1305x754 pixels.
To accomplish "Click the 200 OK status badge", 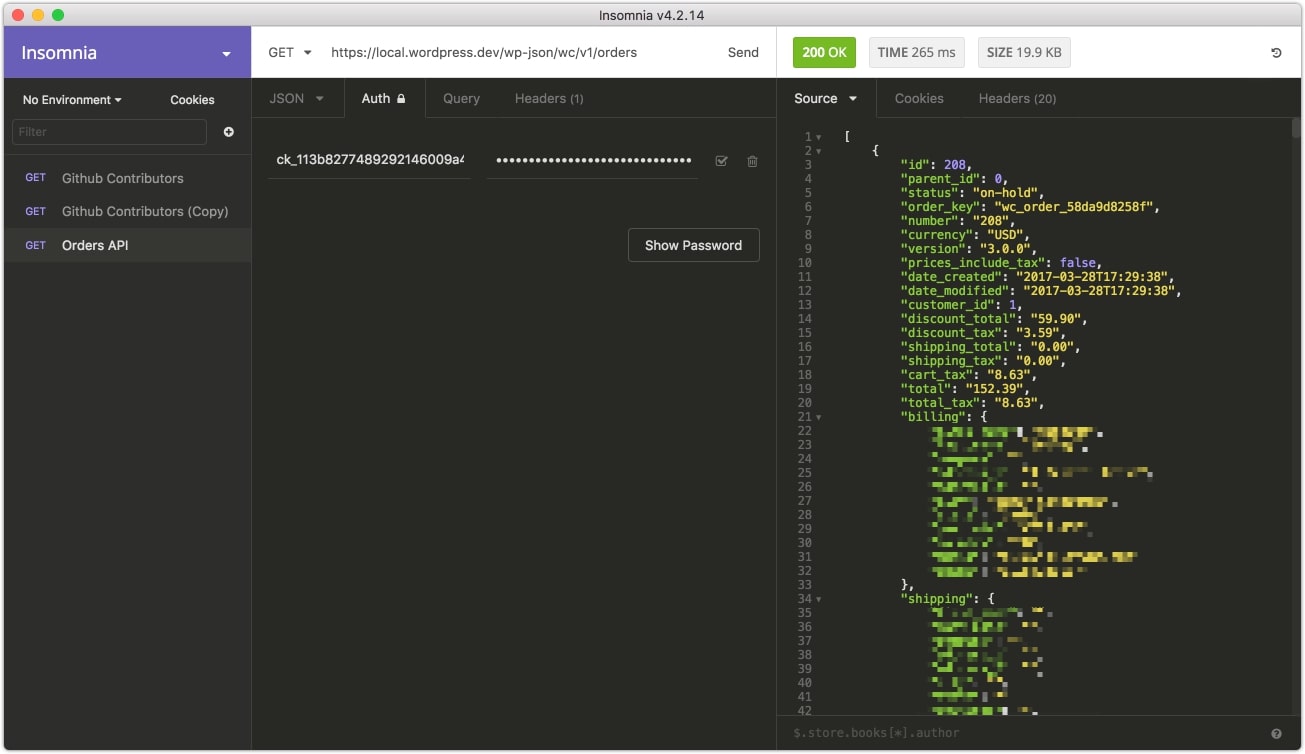I will pyautogui.click(x=824, y=52).
